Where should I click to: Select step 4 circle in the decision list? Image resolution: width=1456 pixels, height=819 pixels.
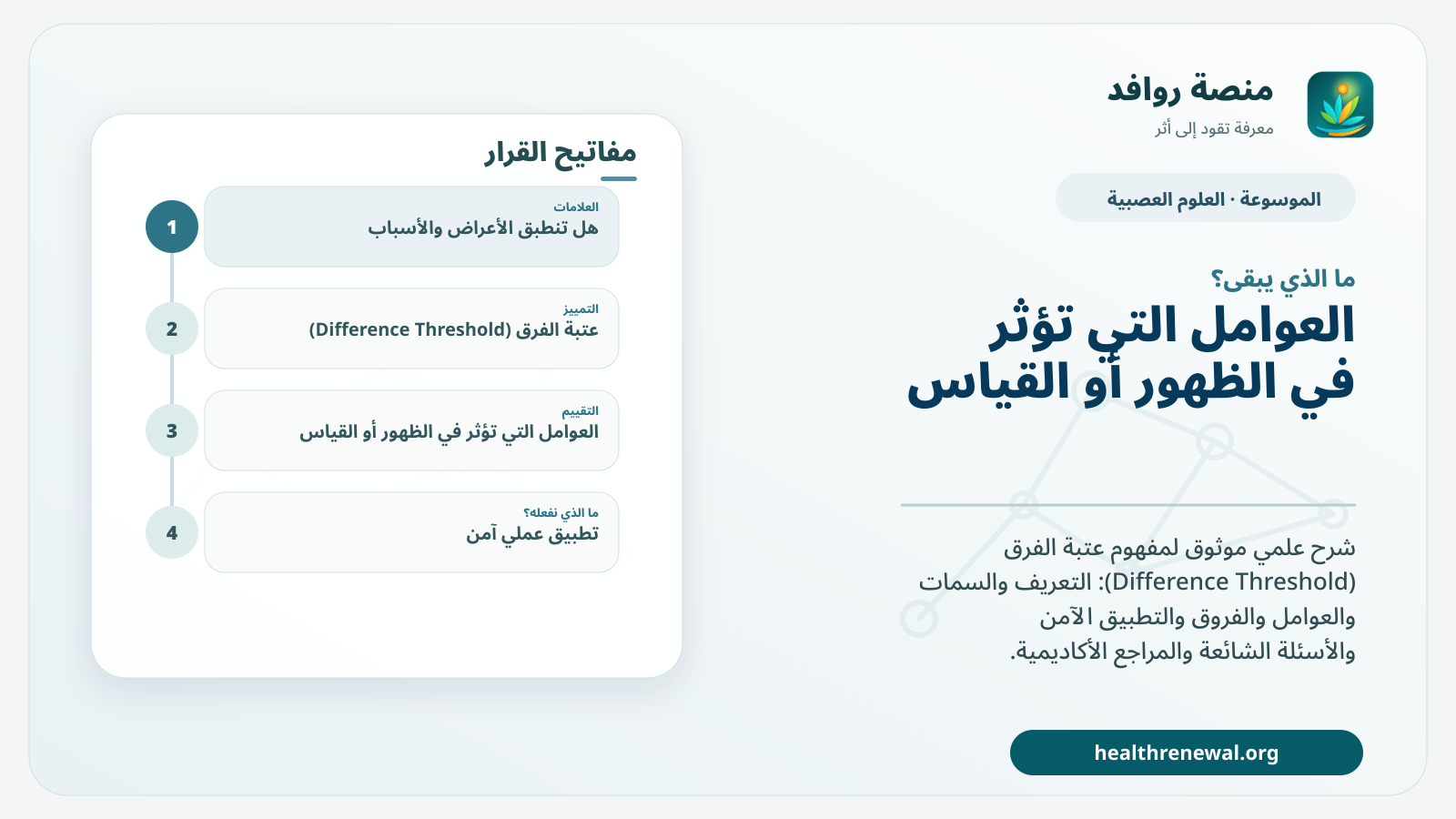(172, 532)
